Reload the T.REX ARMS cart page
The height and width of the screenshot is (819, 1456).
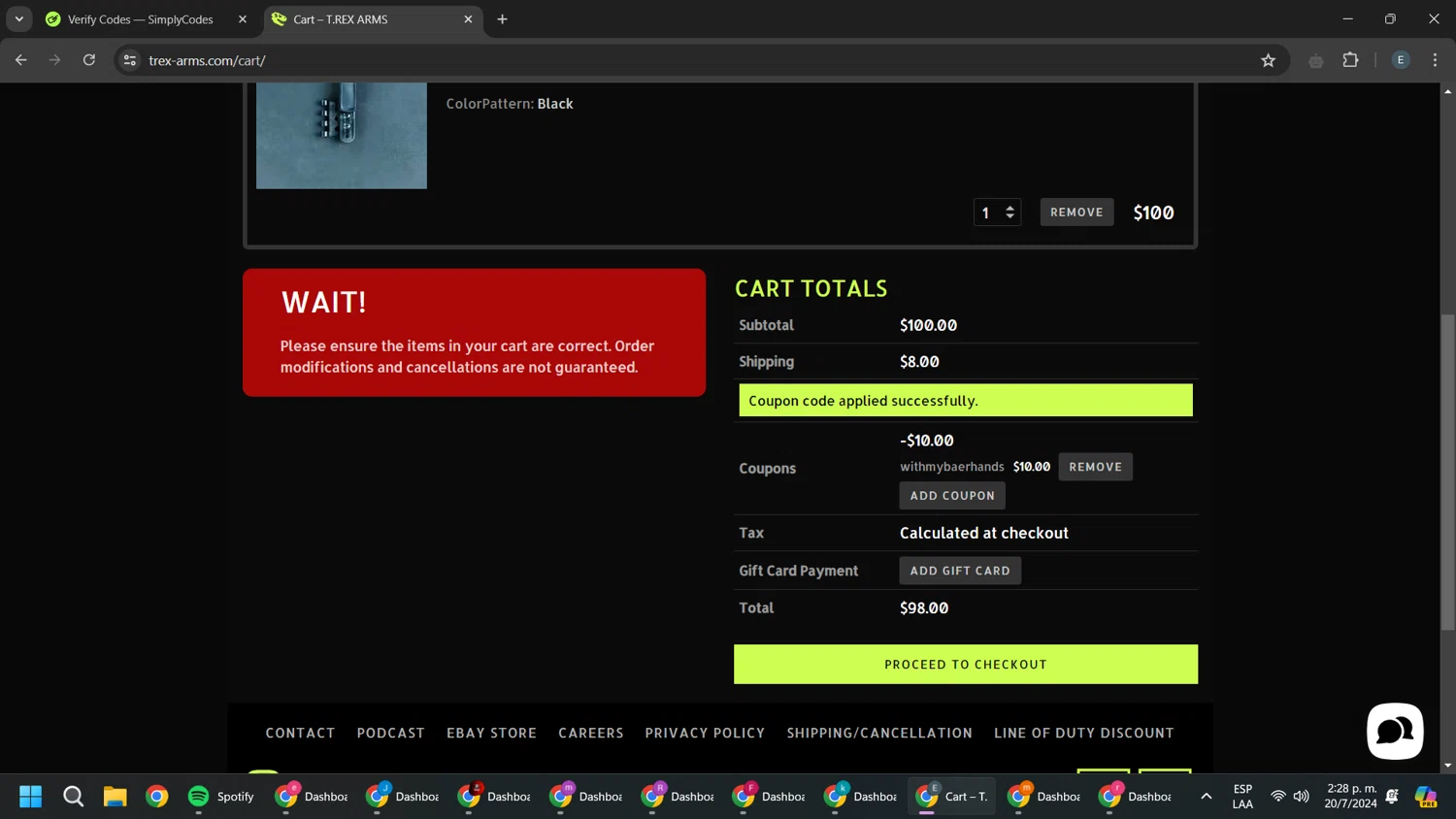pos(89,60)
